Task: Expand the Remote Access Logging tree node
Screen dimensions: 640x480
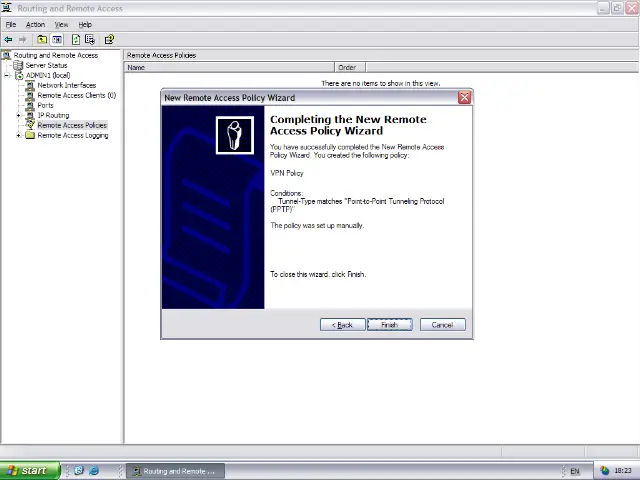Action: [x=18, y=136]
